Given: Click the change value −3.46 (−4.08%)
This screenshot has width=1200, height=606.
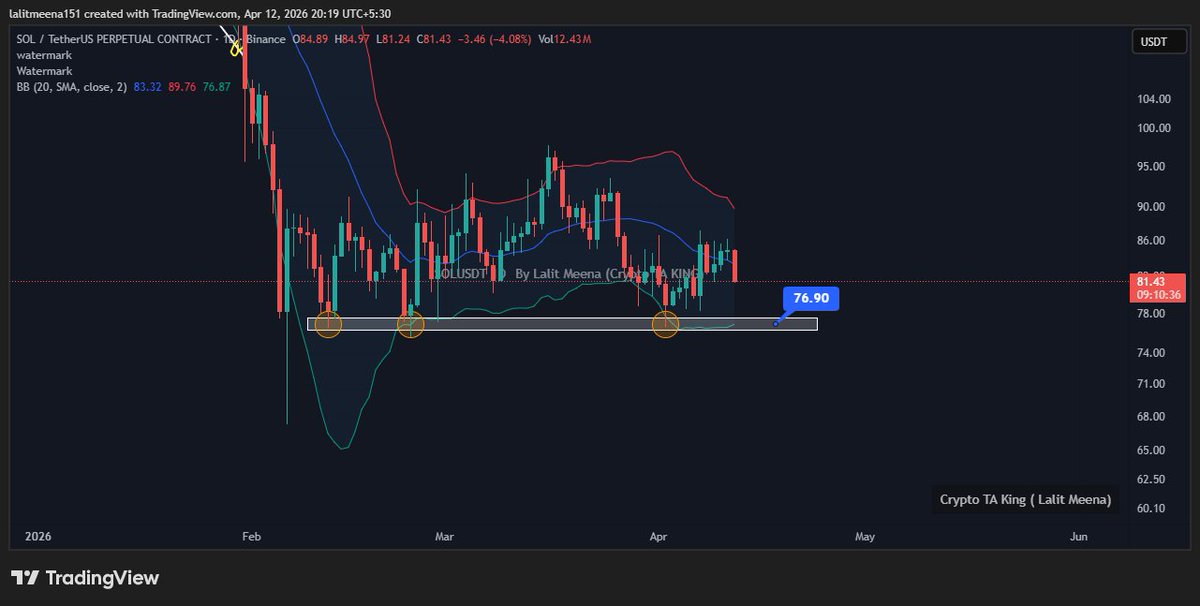Looking at the screenshot, I should (494, 39).
